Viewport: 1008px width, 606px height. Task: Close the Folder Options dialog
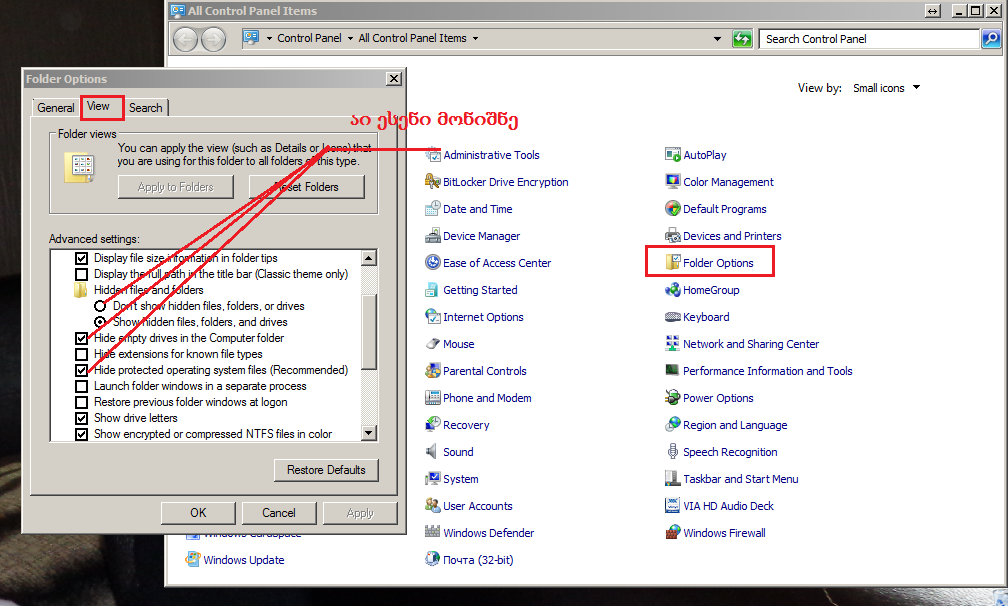(x=394, y=79)
